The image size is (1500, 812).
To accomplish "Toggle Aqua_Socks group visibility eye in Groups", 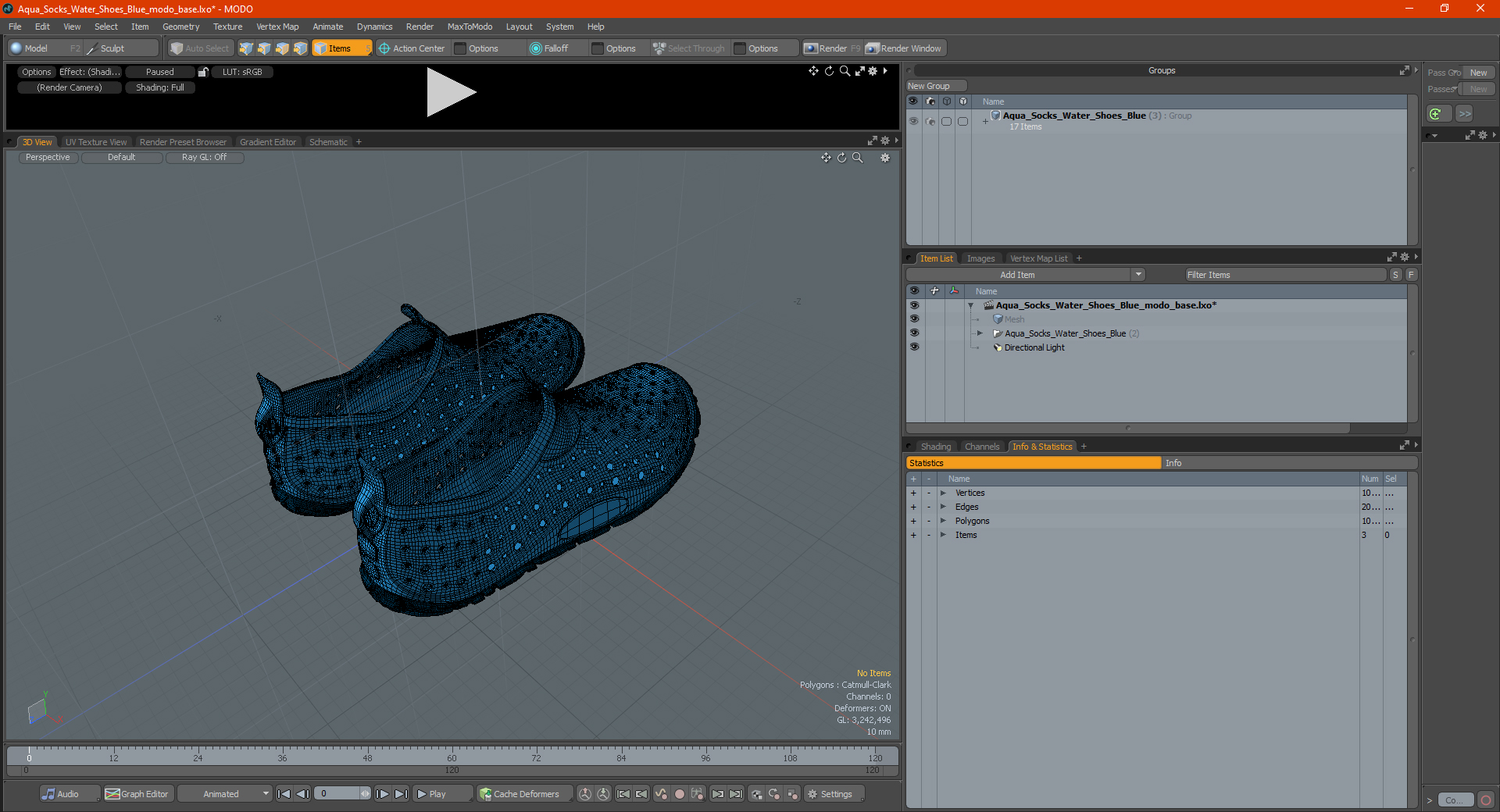I will 913,121.
